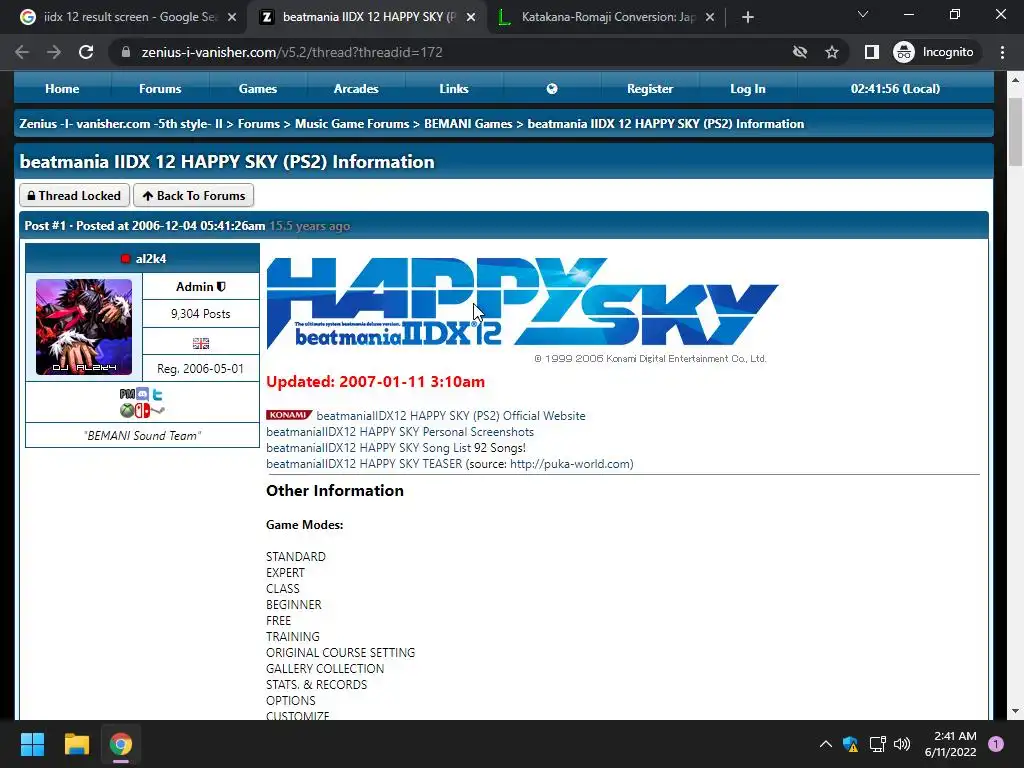
Task: Click the BEMANI Games breadcrumb
Action: 468,123
